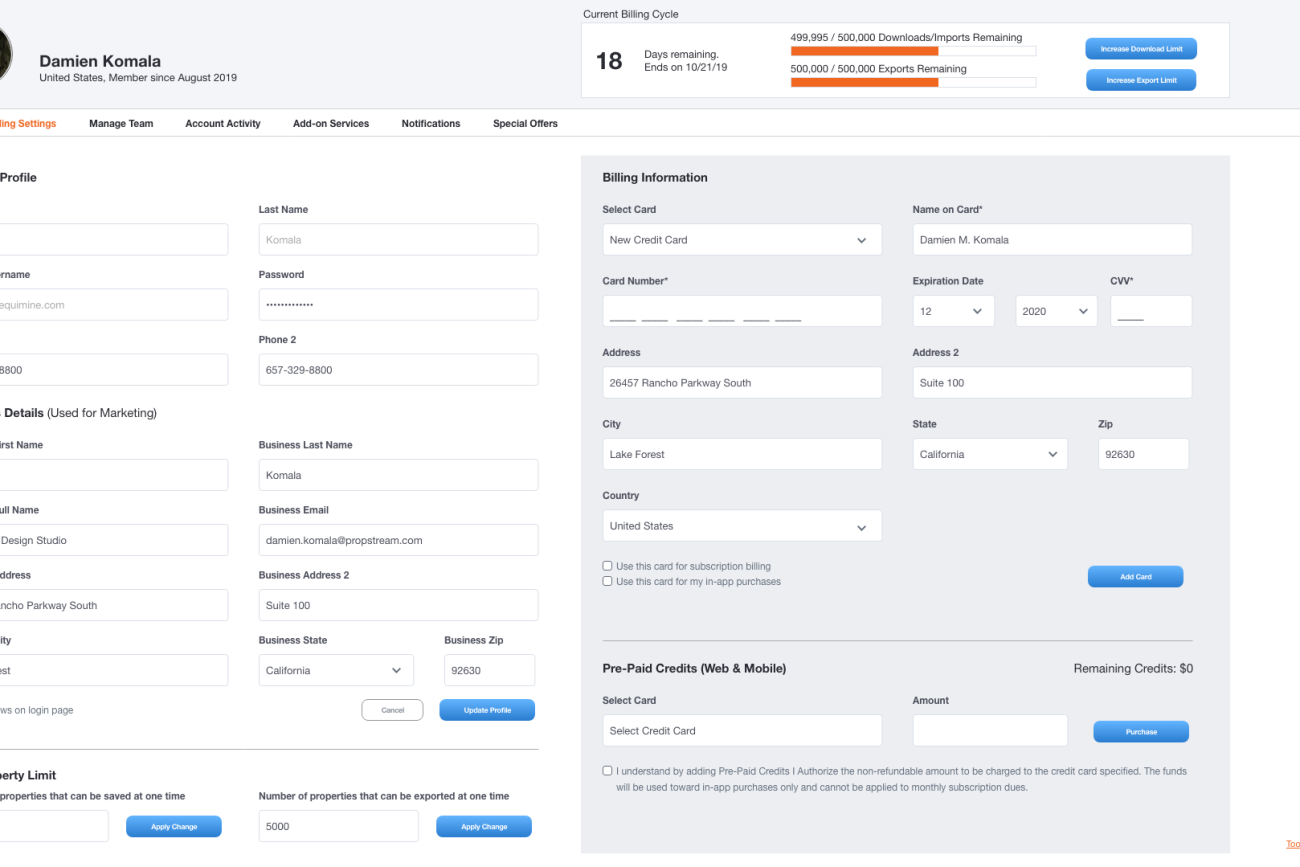Expand the expiration month dropdown
Screen dimensions: 1300x867
(953, 311)
